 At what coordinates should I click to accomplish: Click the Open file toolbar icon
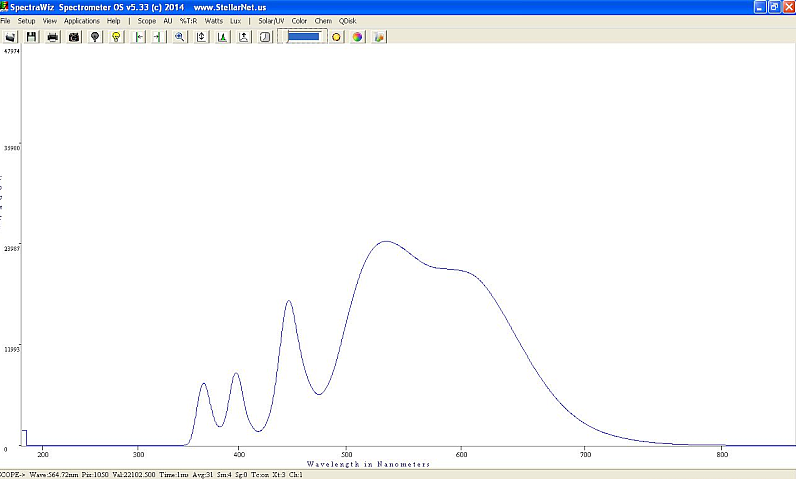click(x=11, y=37)
